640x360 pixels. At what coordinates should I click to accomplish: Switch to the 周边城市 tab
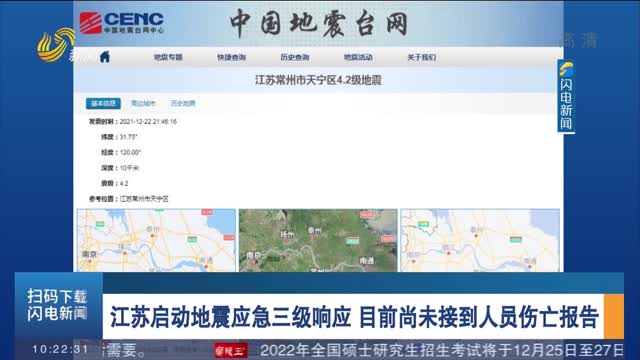coord(143,103)
